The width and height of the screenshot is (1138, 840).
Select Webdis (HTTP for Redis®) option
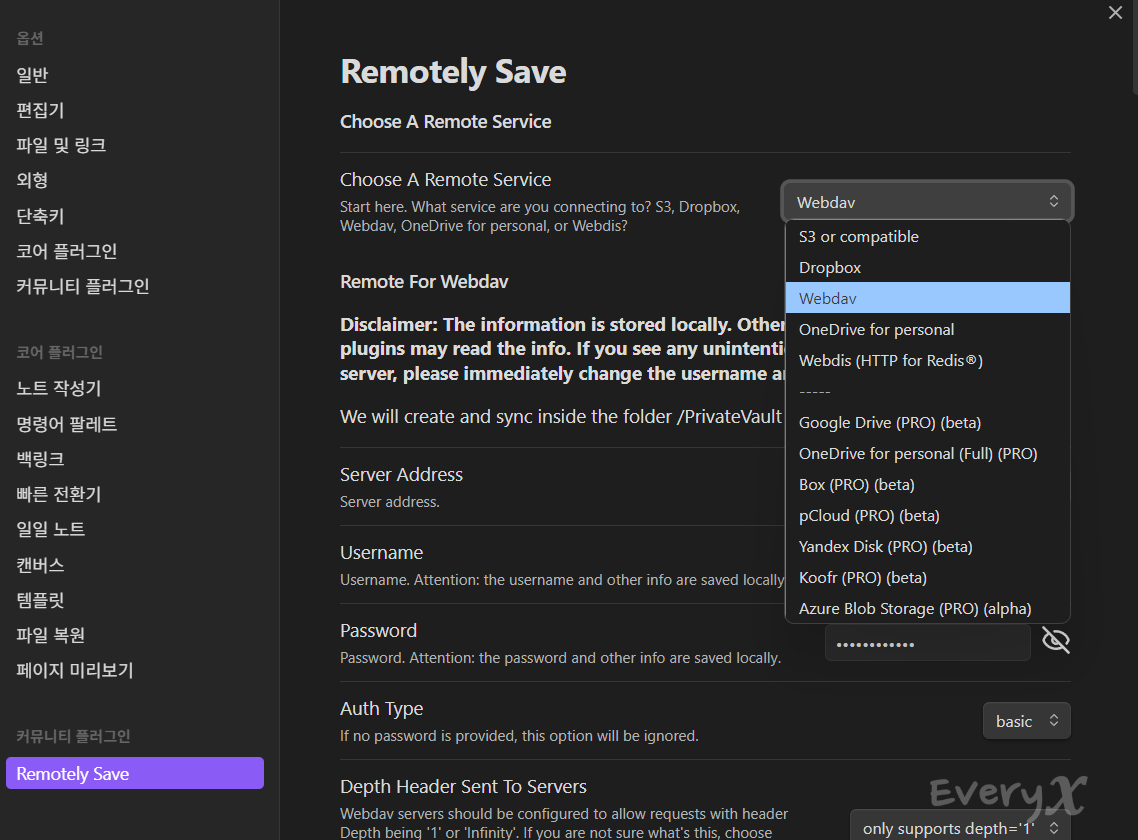928,361
